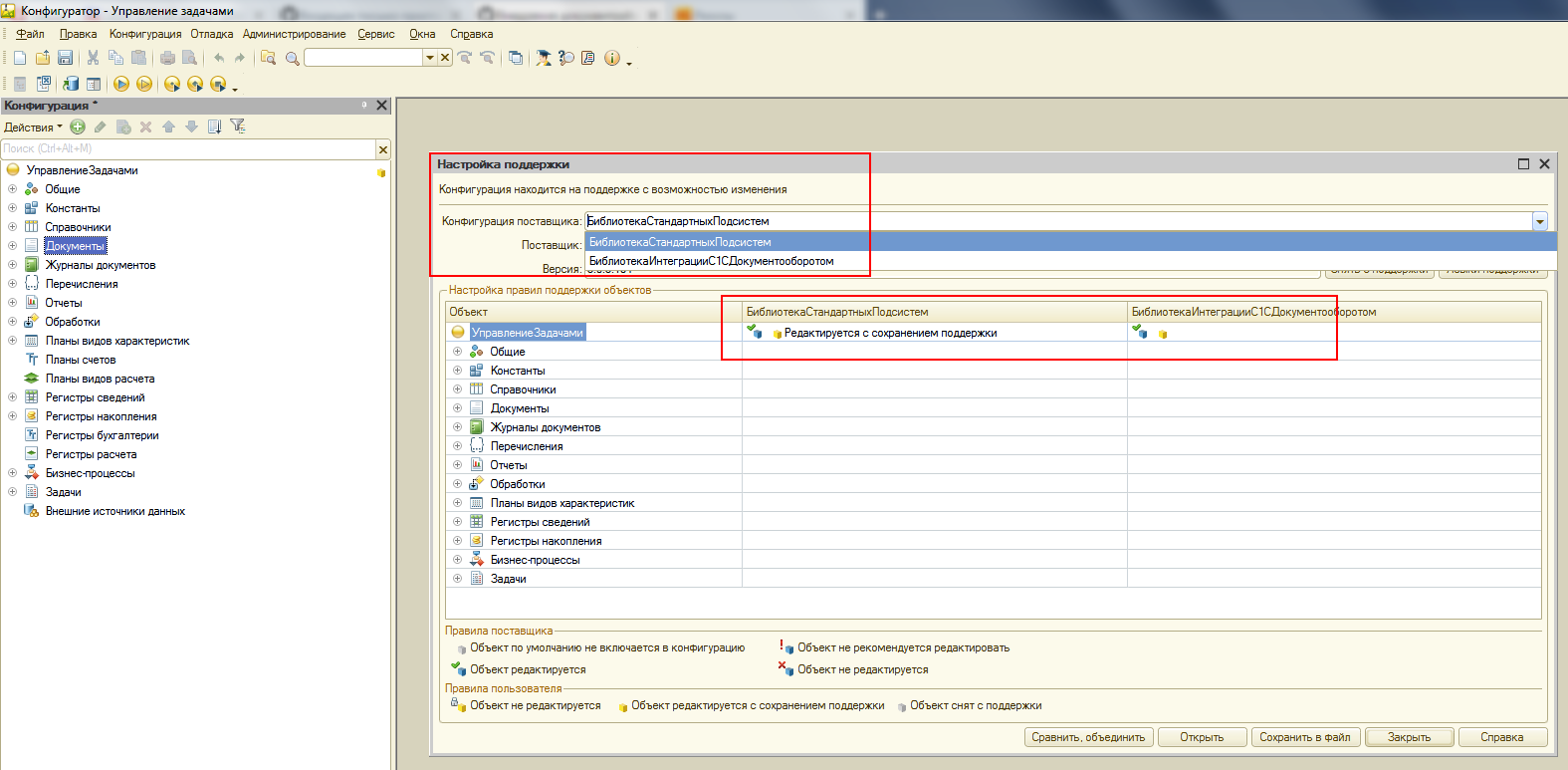Create a new document with toolbar icon
The height and width of the screenshot is (770, 1568).
[x=20, y=58]
